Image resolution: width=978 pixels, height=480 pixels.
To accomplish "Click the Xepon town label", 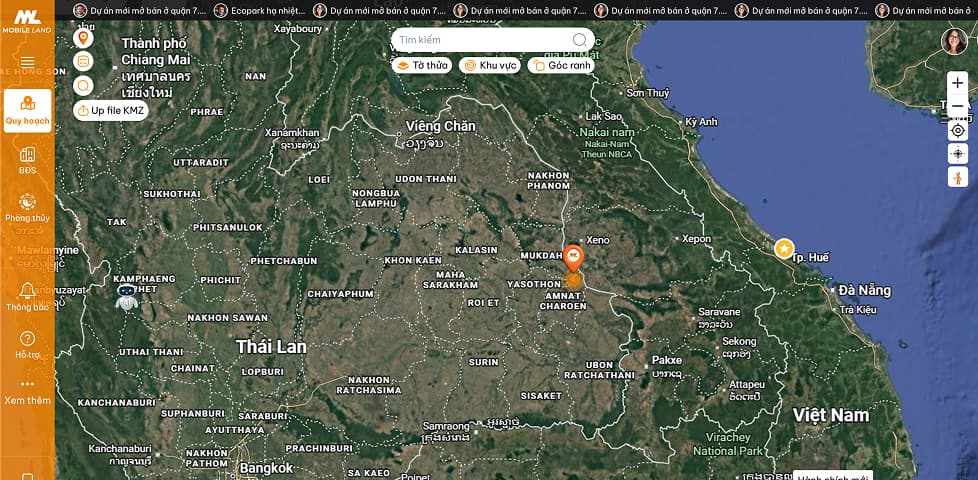I will coord(696,239).
